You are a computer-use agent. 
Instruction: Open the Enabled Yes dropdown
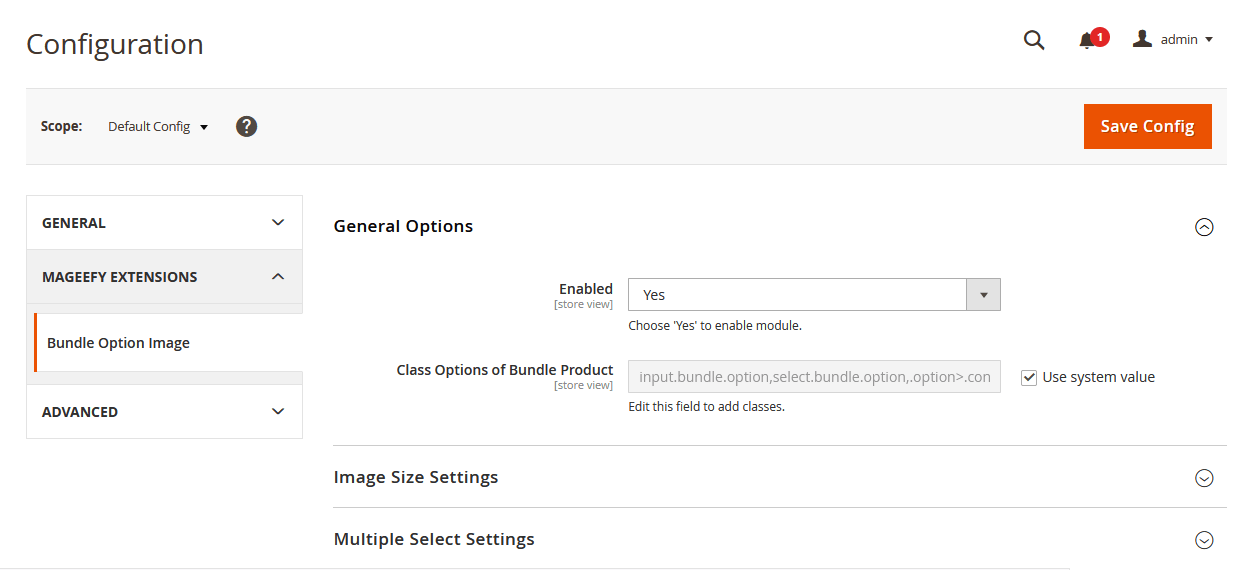click(x=813, y=295)
